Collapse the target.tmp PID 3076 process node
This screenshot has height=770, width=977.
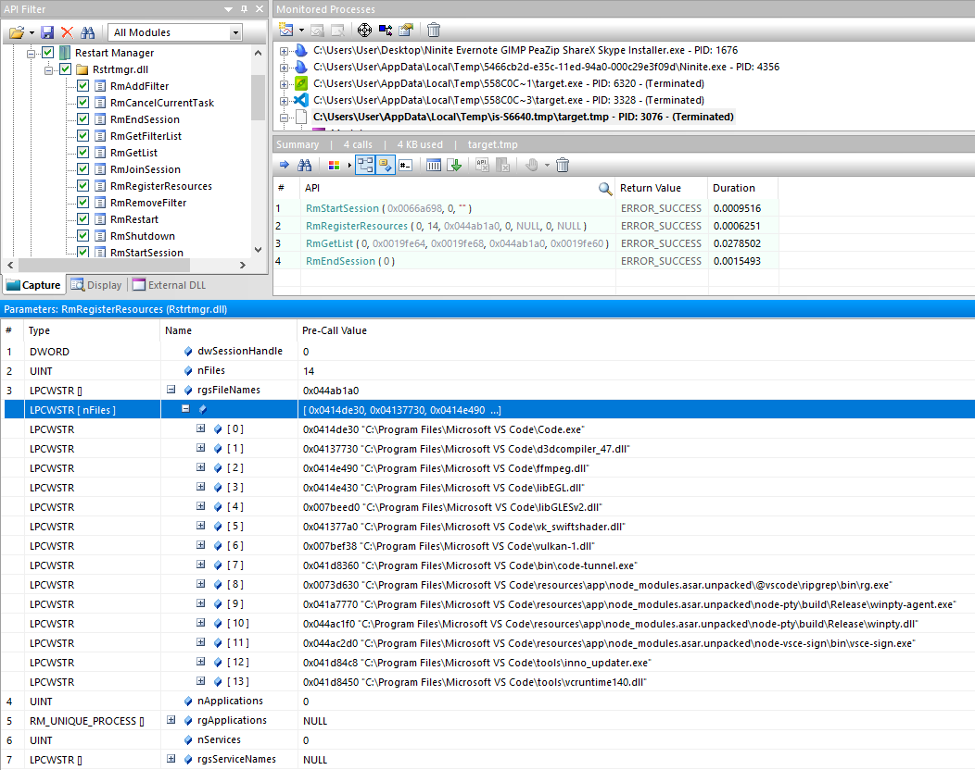[x=284, y=117]
